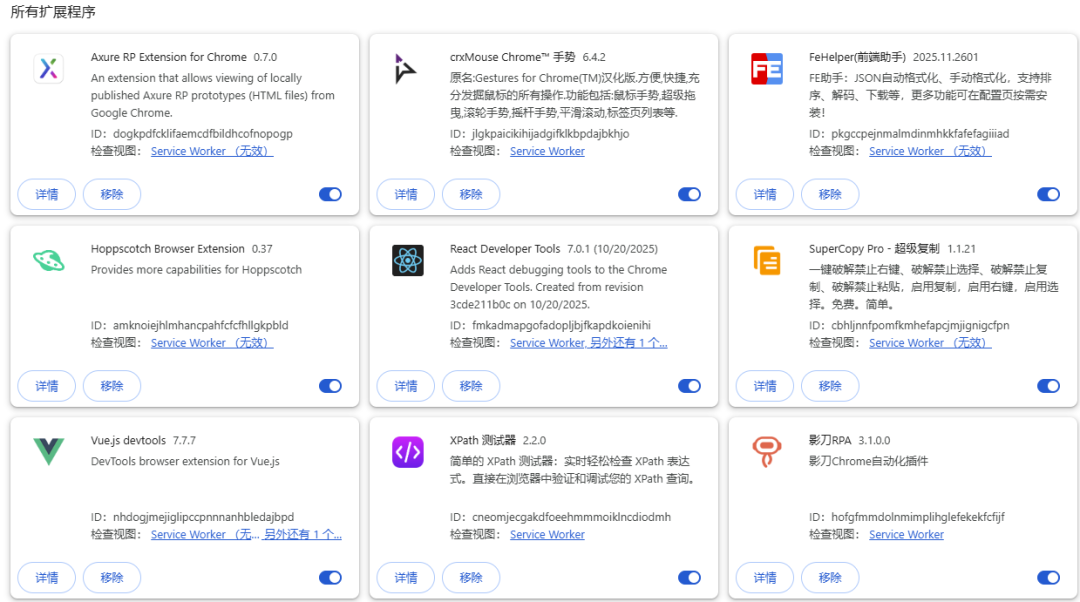Open 详情 for XPath 测试器

click(x=406, y=577)
